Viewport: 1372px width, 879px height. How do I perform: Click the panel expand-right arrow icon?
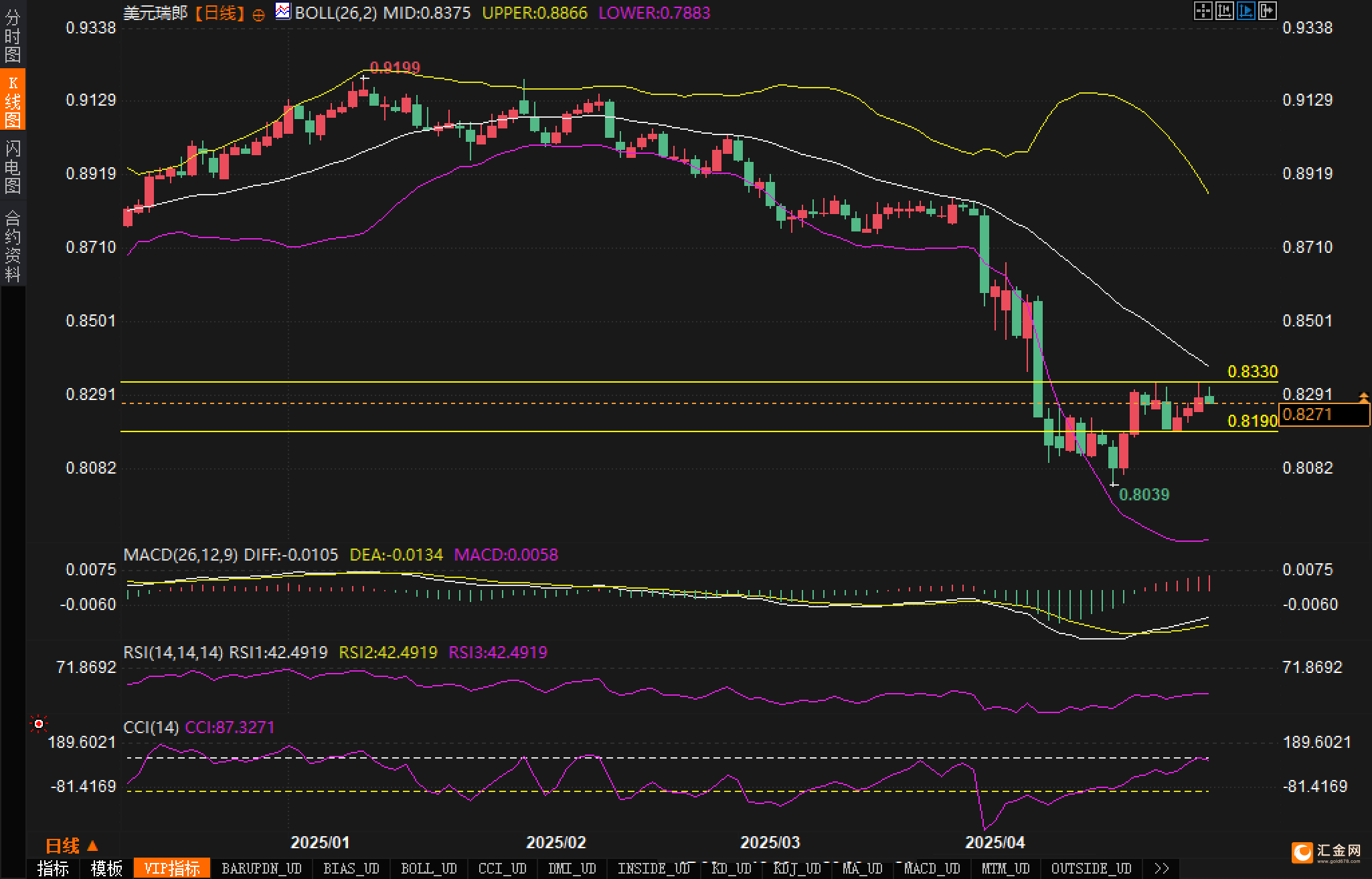pyautogui.click(x=1267, y=11)
